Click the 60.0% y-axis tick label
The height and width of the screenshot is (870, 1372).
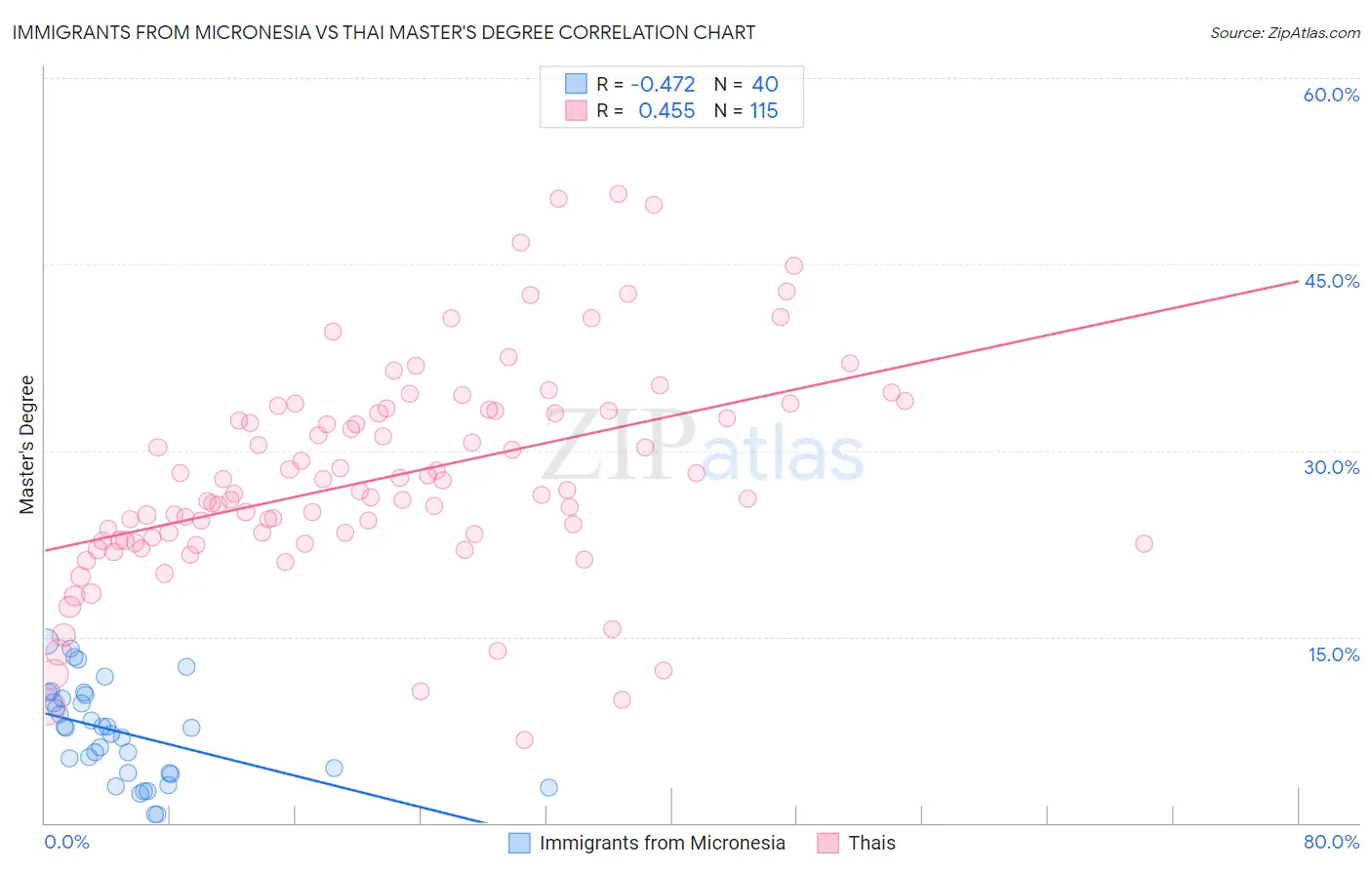(x=1331, y=95)
